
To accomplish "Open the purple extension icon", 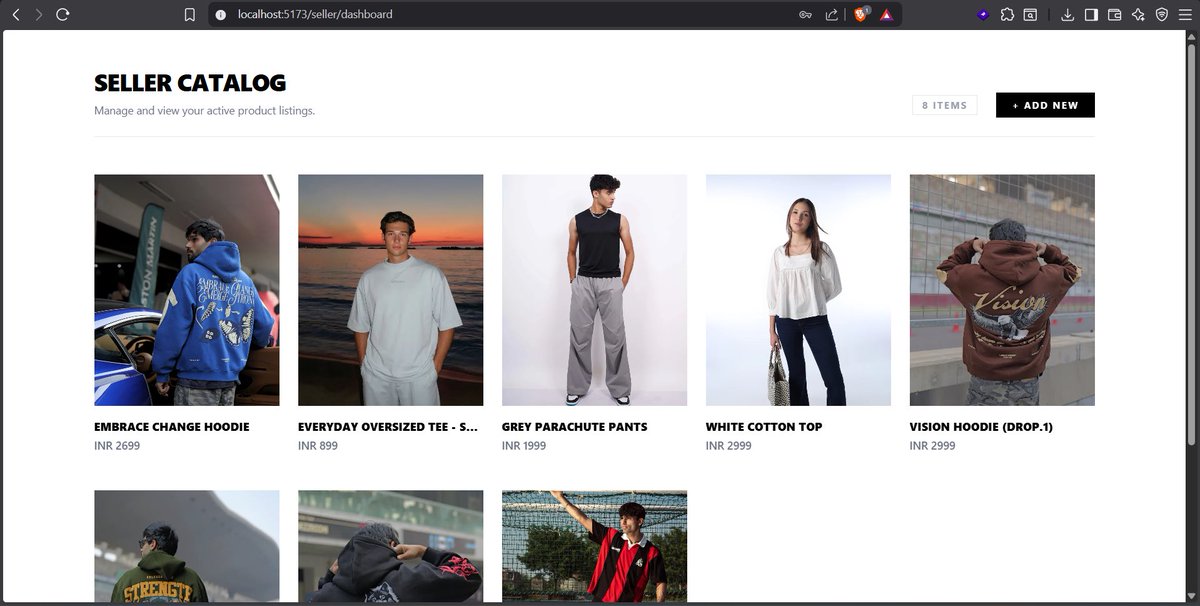I will coord(983,15).
